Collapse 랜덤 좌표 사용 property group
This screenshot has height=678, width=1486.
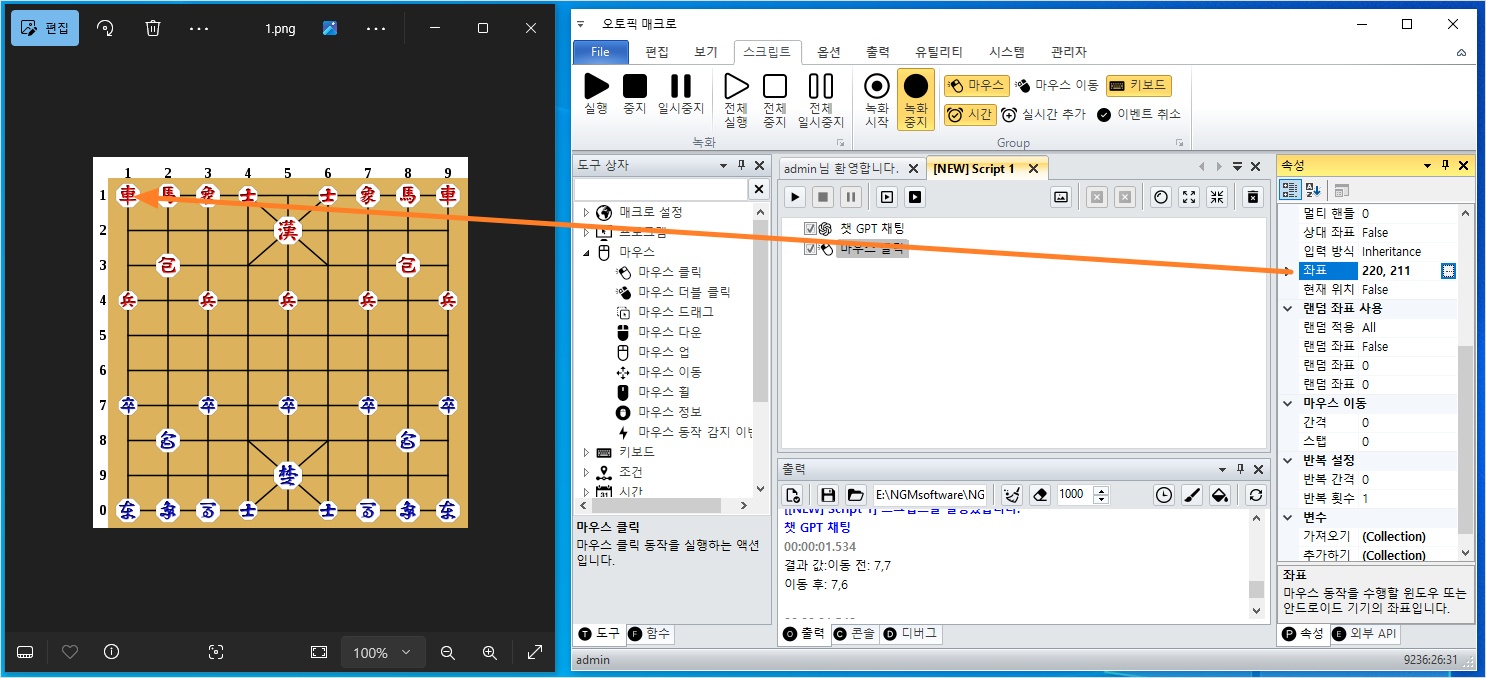(x=1288, y=308)
